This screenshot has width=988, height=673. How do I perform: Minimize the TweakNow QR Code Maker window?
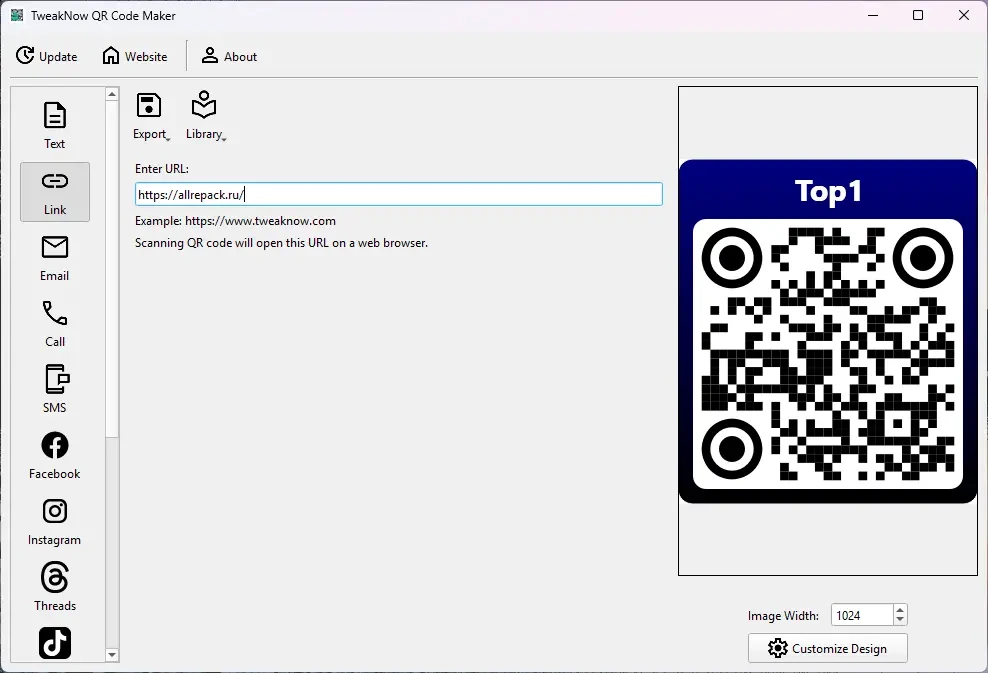click(x=873, y=15)
